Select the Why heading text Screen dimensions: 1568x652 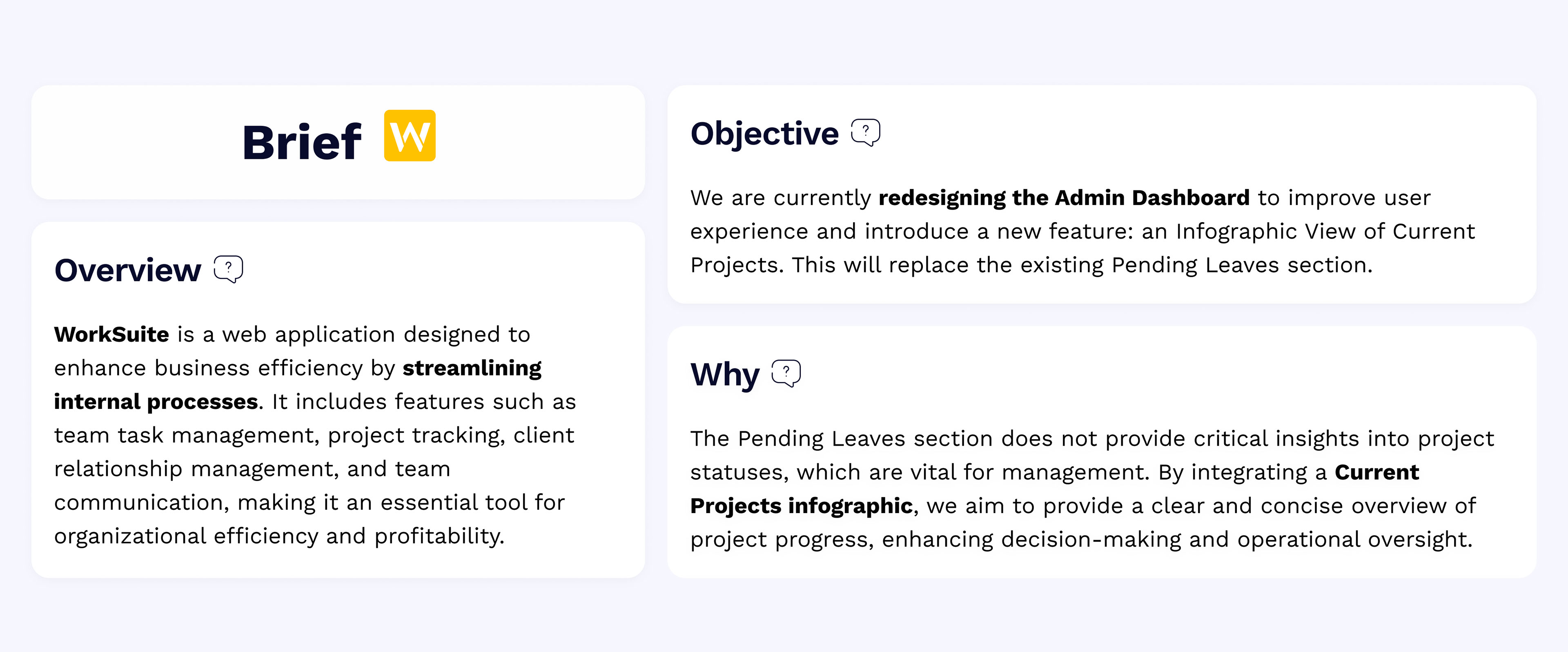coord(725,375)
